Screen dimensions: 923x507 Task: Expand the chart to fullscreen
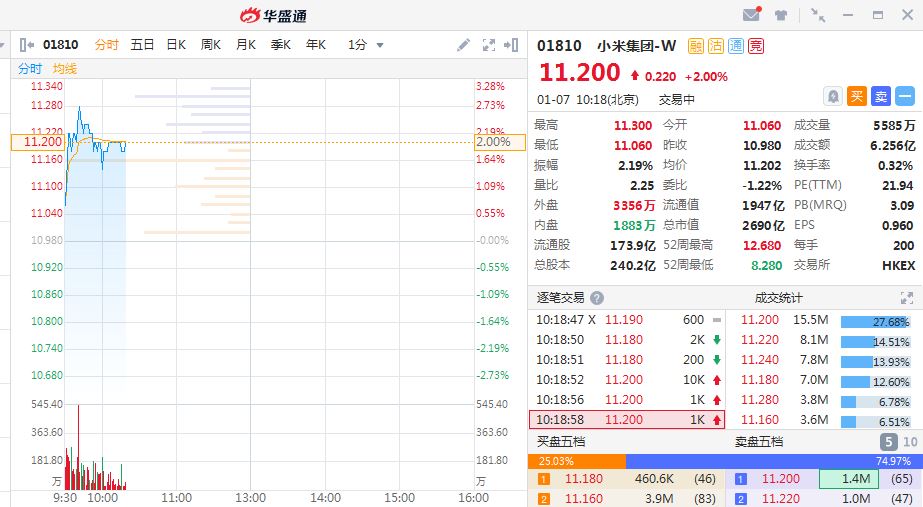coord(489,45)
